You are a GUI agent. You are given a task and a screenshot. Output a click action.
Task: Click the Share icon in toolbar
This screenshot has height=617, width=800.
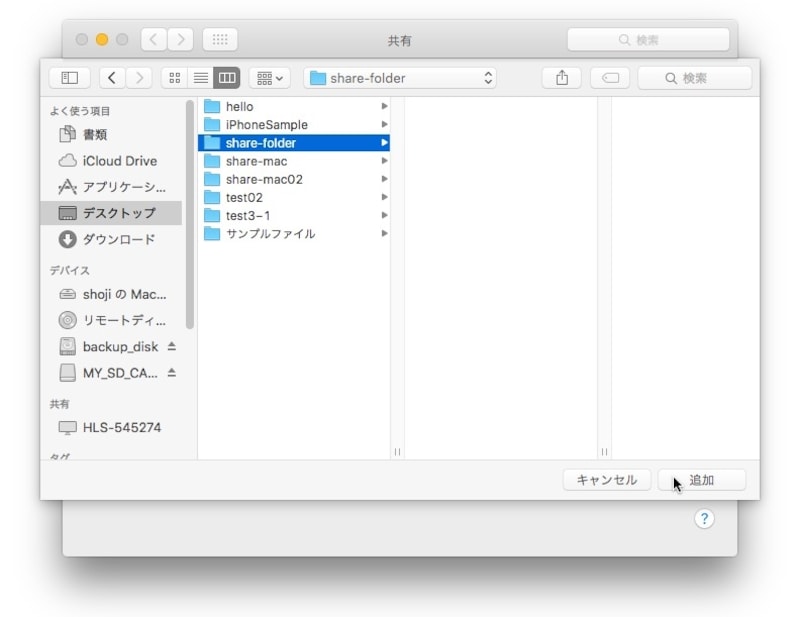[561, 78]
